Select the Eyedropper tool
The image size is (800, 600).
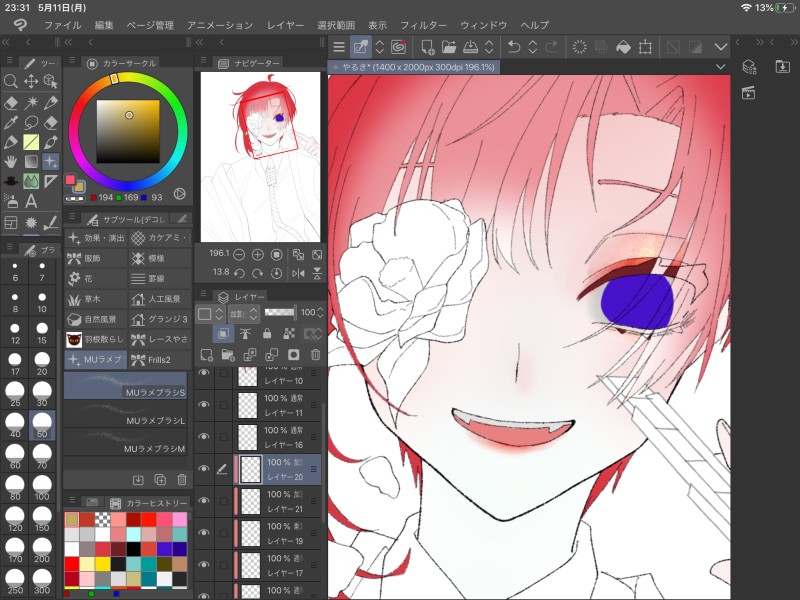tap(10, 122)
